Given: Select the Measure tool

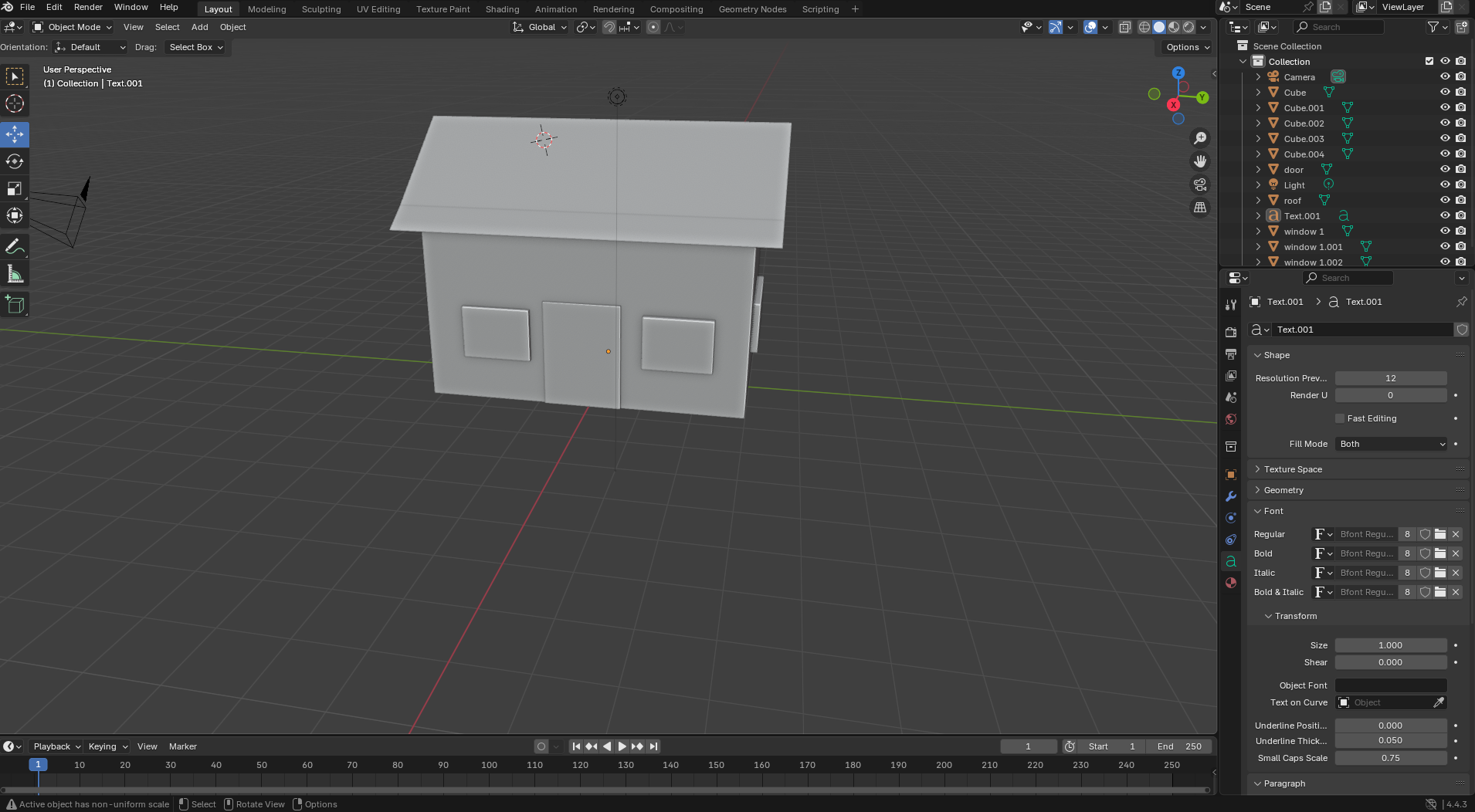Looking at the screenshot, I should click(x=15, y=274).
